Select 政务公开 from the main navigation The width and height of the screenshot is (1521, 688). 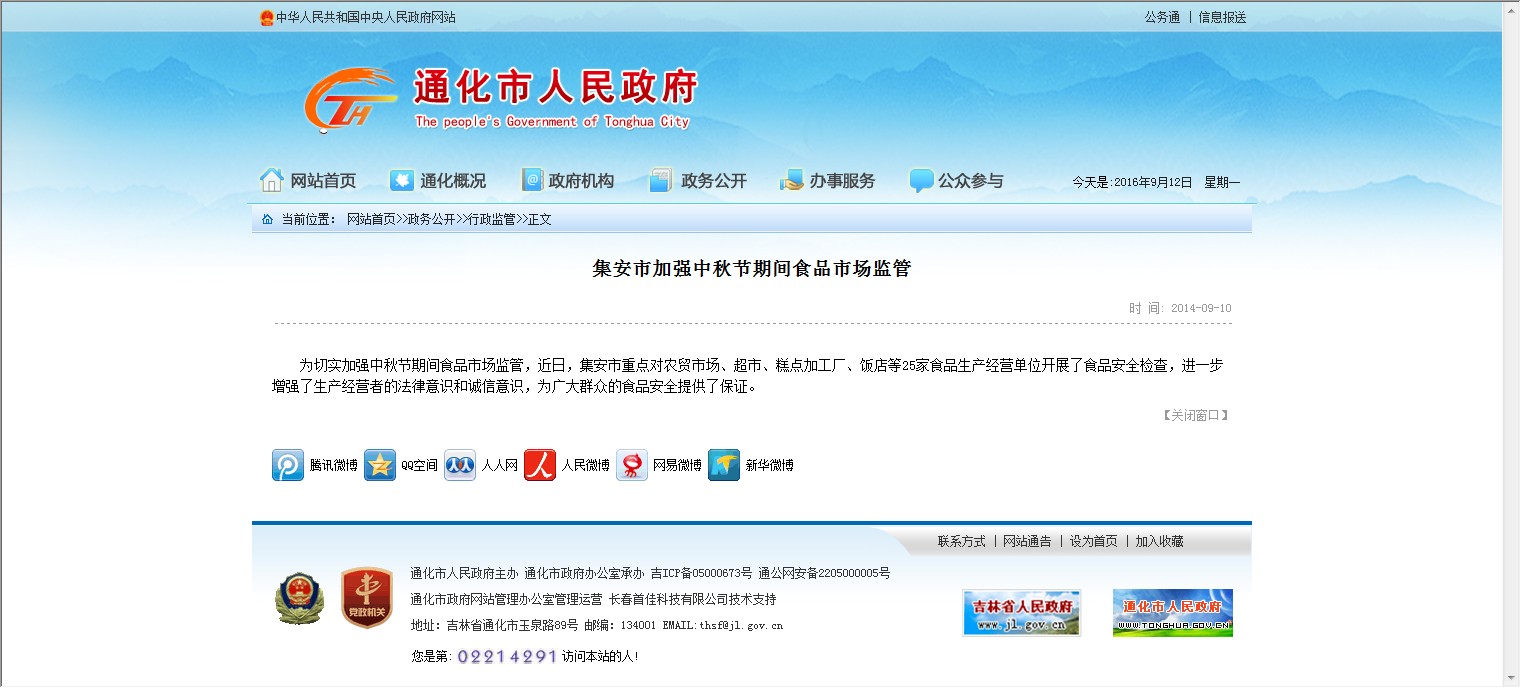pos(698,181)
